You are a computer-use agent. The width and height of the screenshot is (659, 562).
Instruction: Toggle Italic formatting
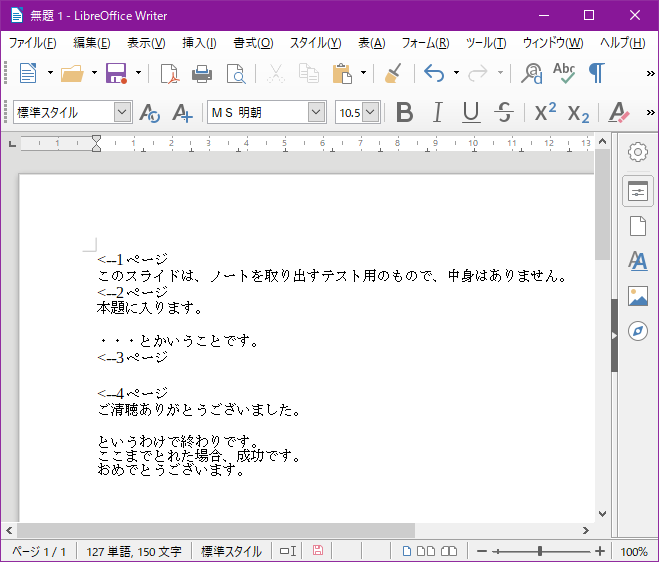coord(437,113)
